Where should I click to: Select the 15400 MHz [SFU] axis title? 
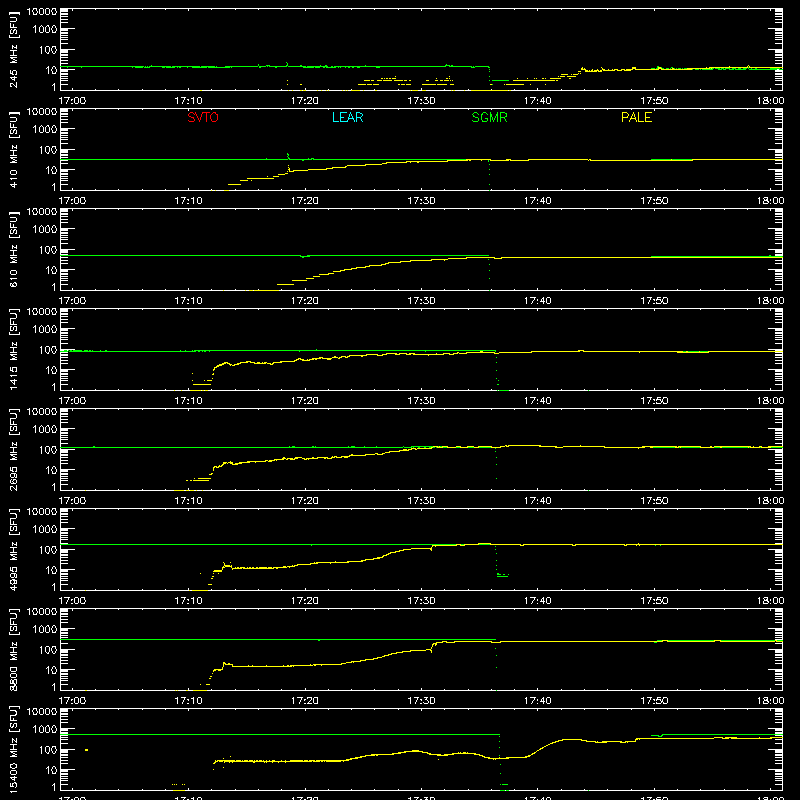(x=14, y=749)
